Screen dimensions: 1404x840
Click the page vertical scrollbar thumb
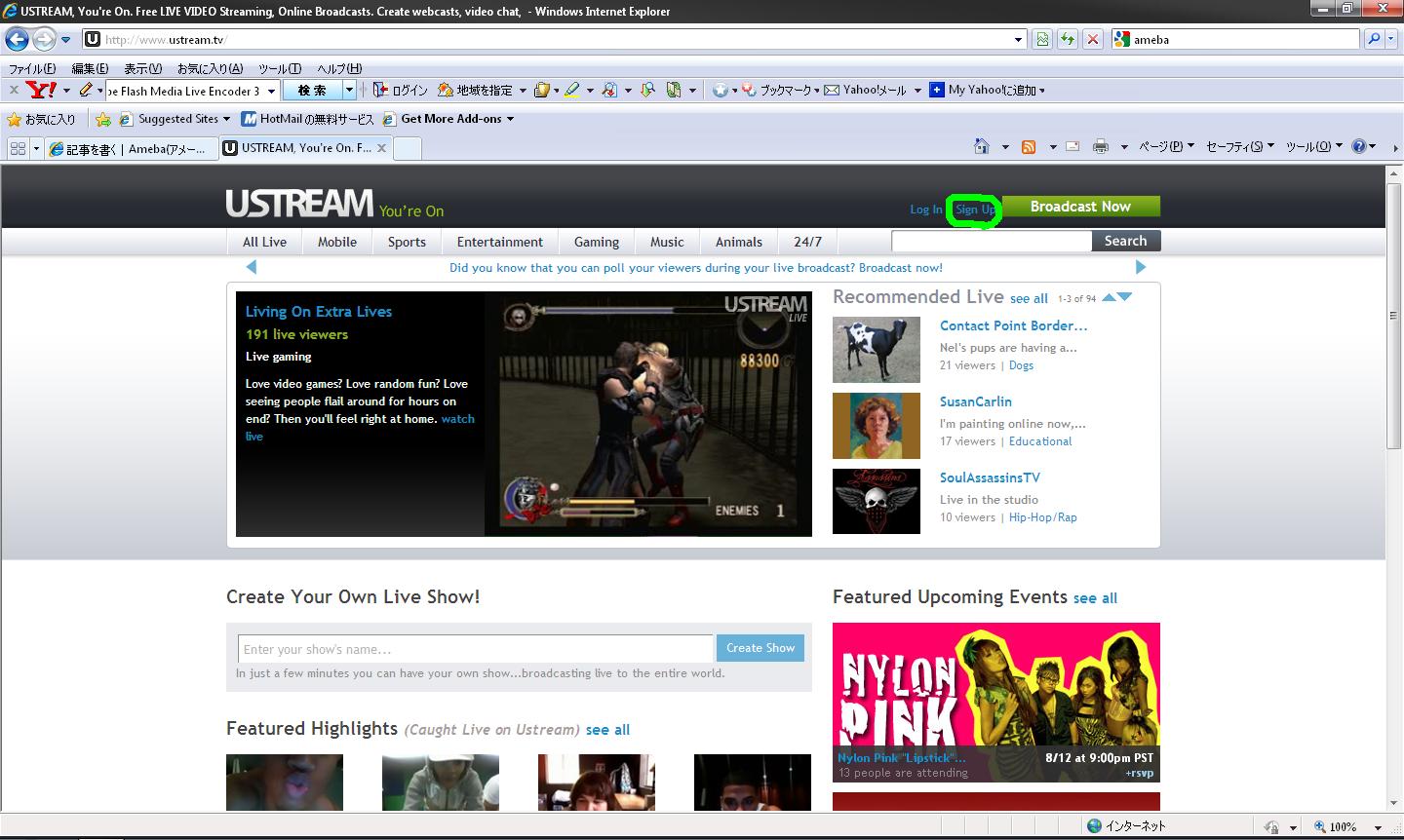[1393, 317]
